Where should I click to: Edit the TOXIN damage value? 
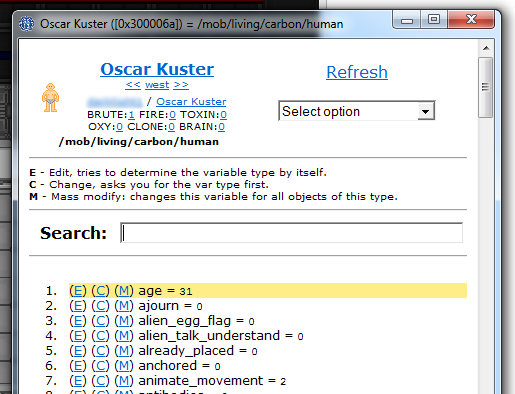[x=223, y=115]
